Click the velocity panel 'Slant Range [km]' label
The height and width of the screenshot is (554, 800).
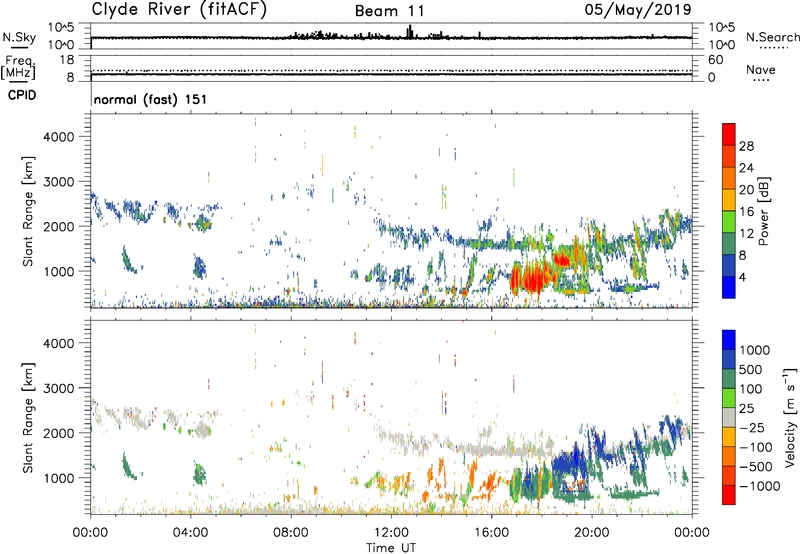click(28, 417)
